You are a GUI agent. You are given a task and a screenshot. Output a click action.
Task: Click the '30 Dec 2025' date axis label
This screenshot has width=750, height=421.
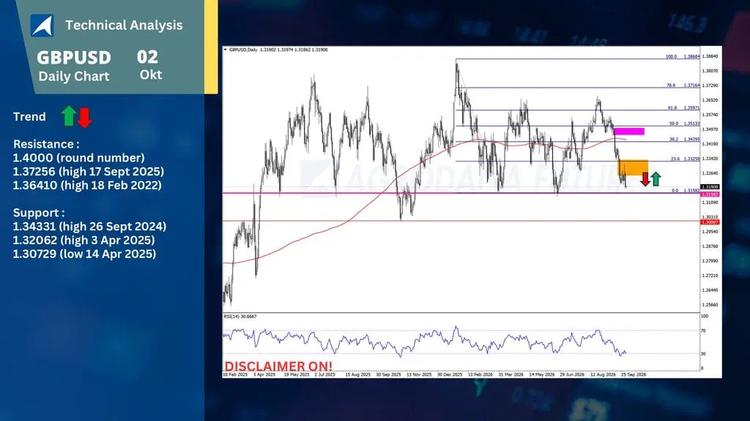point(450,375)
